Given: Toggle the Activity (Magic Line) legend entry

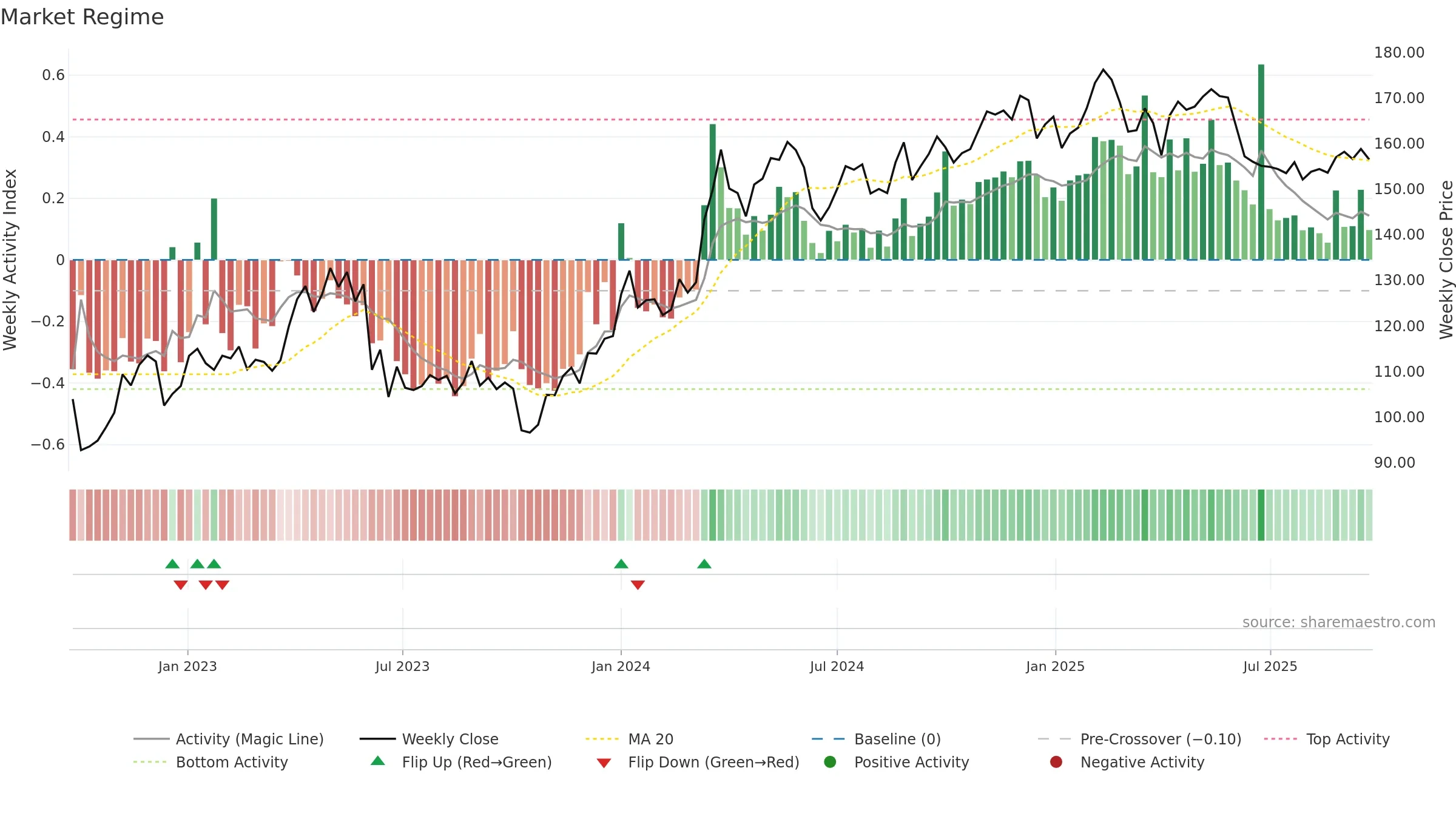Looking at the screenshot, I should click(x=229, y=739).
